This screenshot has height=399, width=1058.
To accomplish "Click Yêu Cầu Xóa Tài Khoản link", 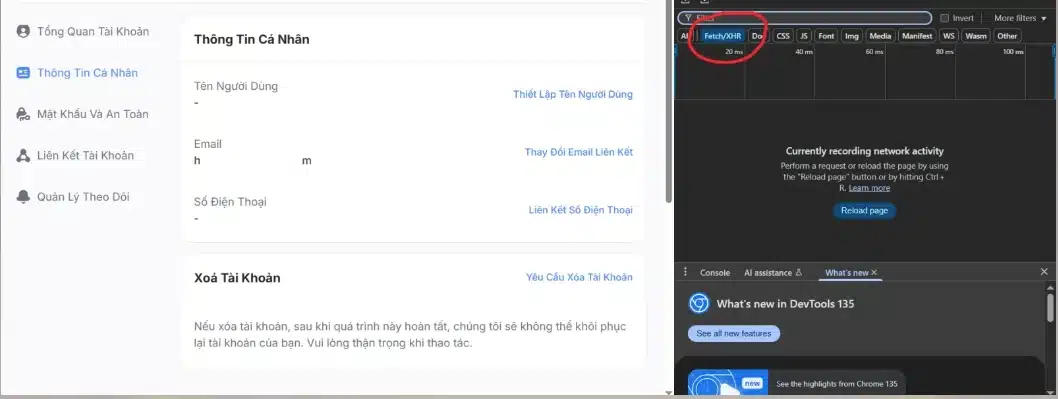I will 580,277.
